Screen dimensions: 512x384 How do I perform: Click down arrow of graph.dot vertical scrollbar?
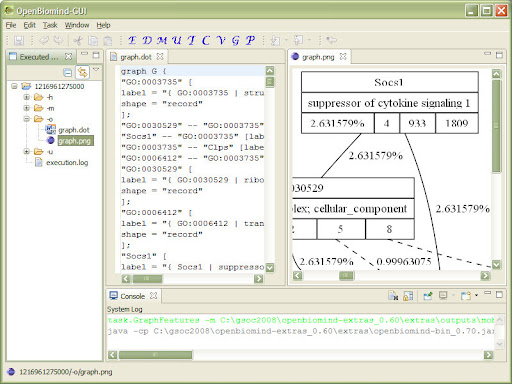click(270, 267)
